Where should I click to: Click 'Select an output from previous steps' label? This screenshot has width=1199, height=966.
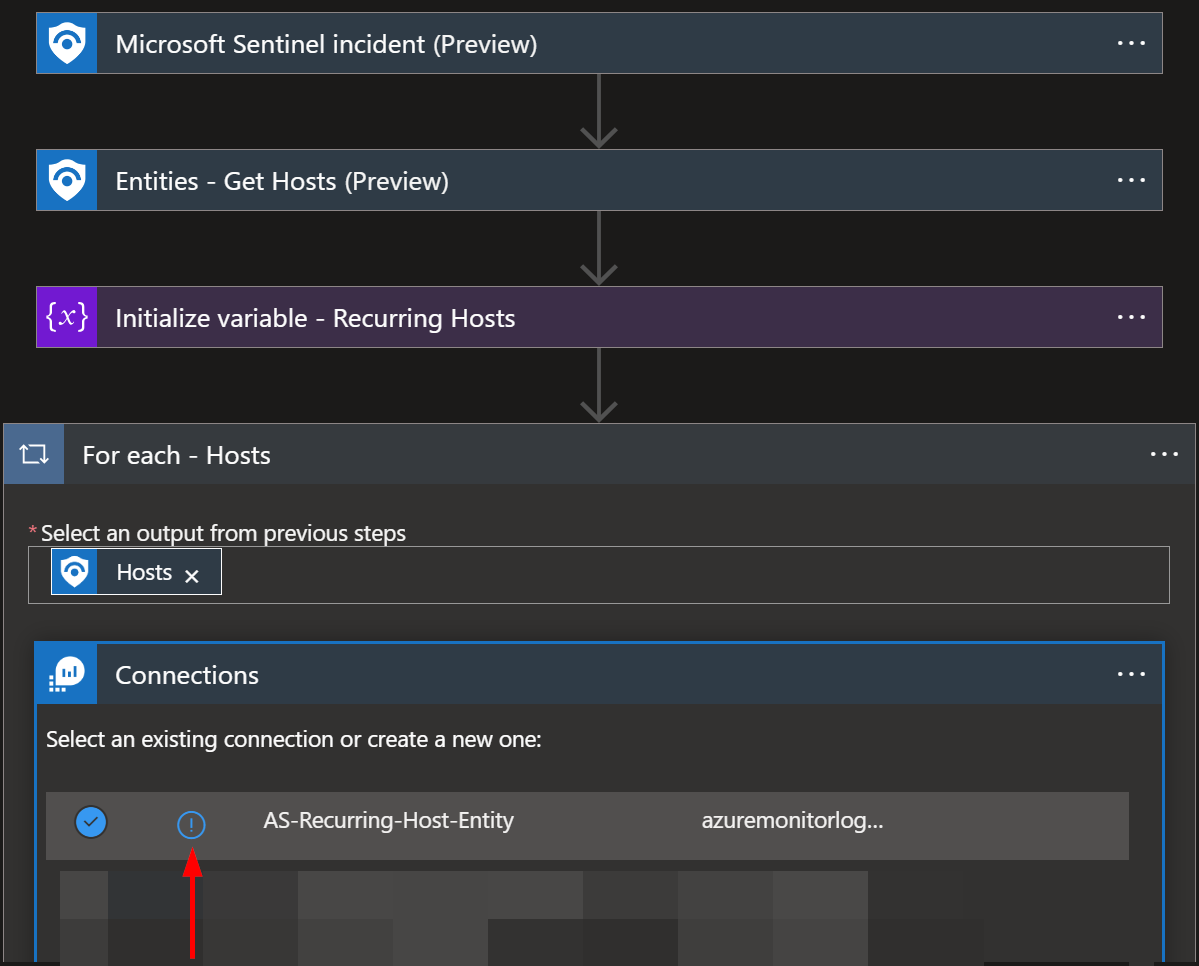pyautogui.click(x=223, y=533)
